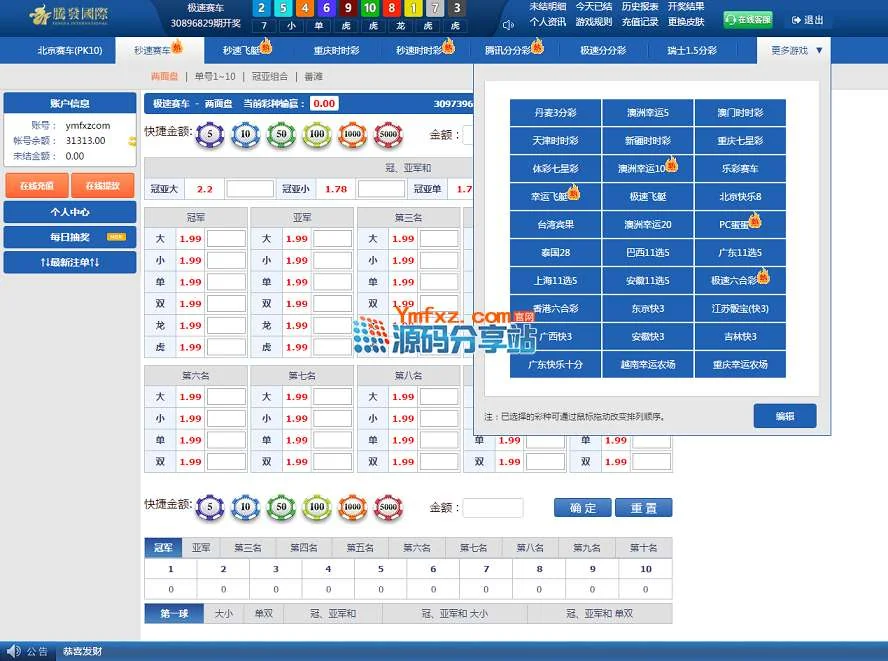
Task: Open the 在线客服 online support button
Action: coord(747,20)
